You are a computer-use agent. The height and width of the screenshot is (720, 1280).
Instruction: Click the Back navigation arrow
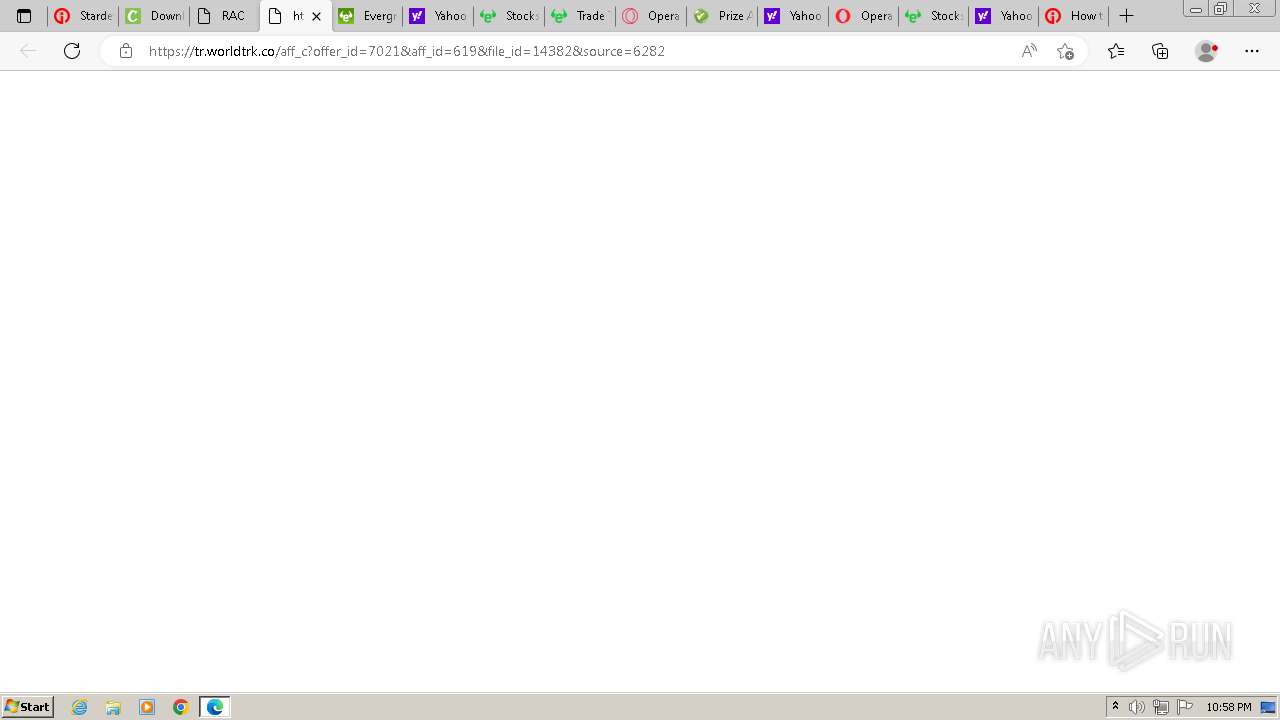coord(28,51)
